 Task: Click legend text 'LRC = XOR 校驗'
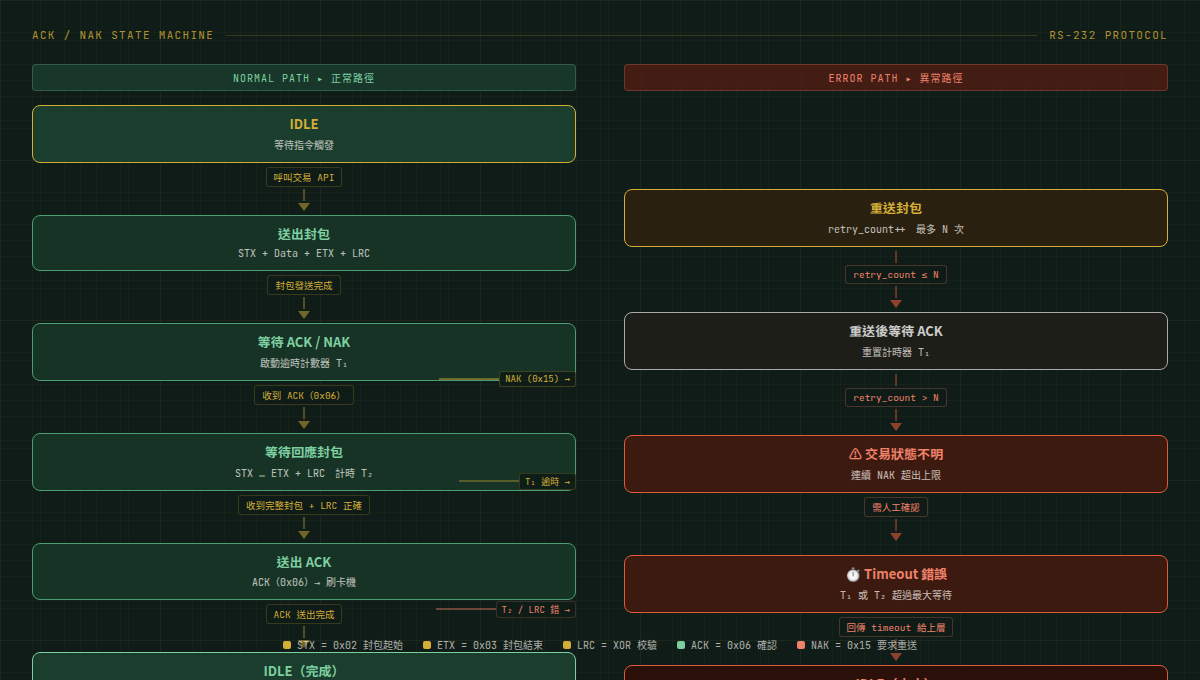[x=617, y=645]
